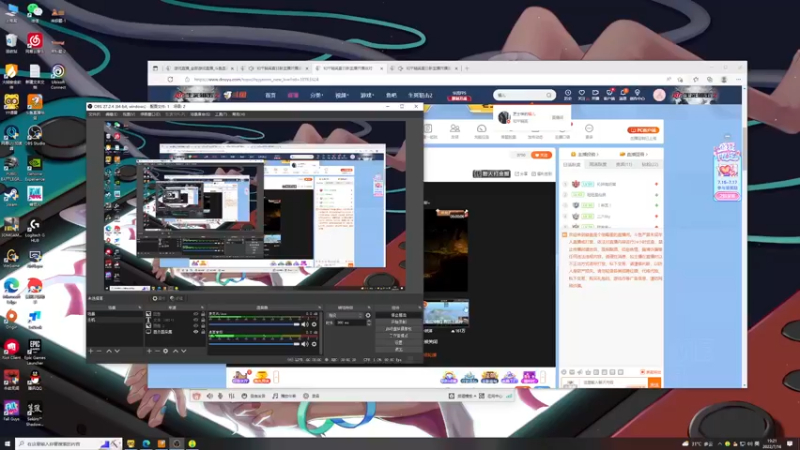800x450 pixels.
Task: Adjust transition duration stepper in OBS
Action: pyautogui.click(x=369, y=322)
